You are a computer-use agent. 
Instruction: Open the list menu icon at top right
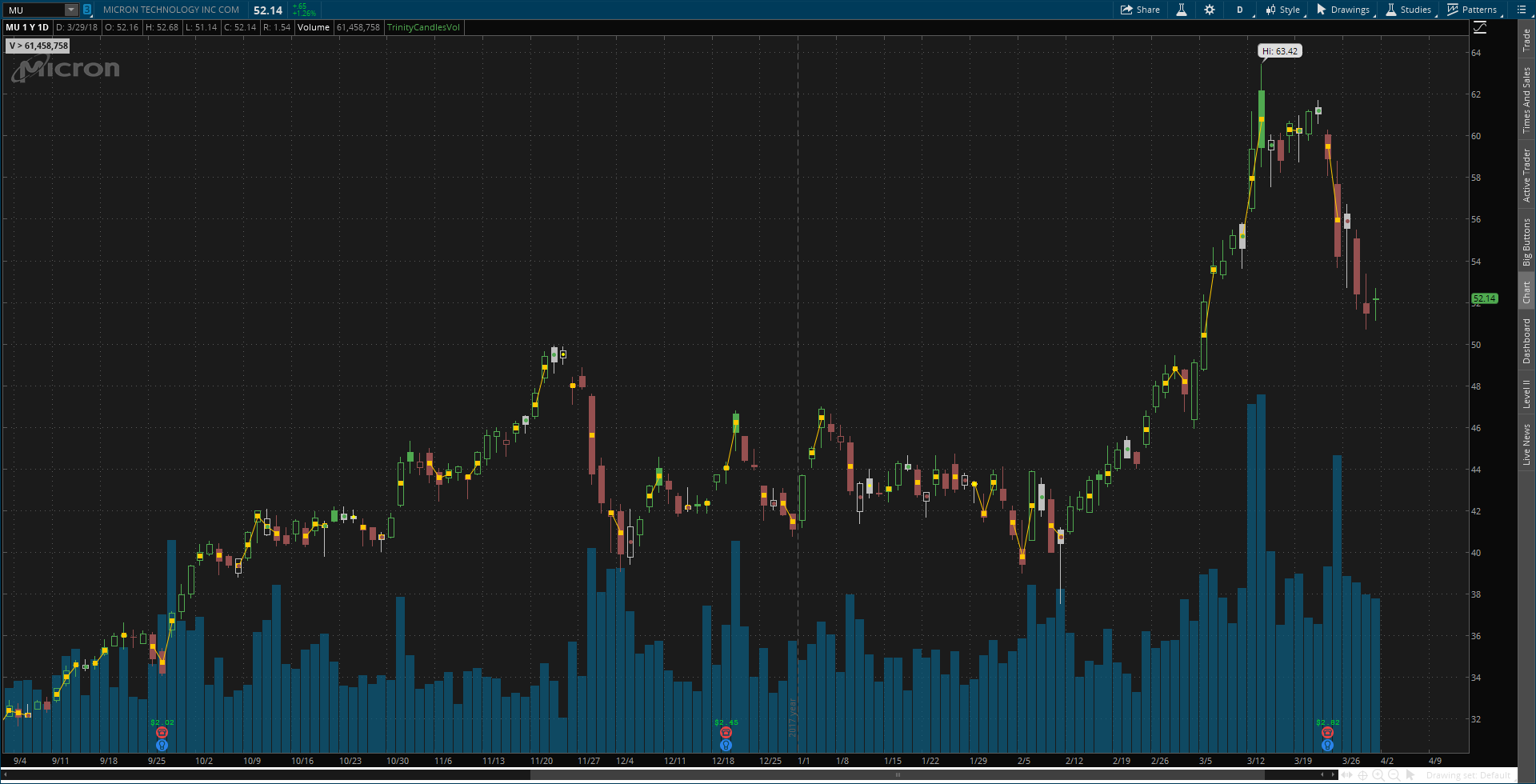point(1522,10)
